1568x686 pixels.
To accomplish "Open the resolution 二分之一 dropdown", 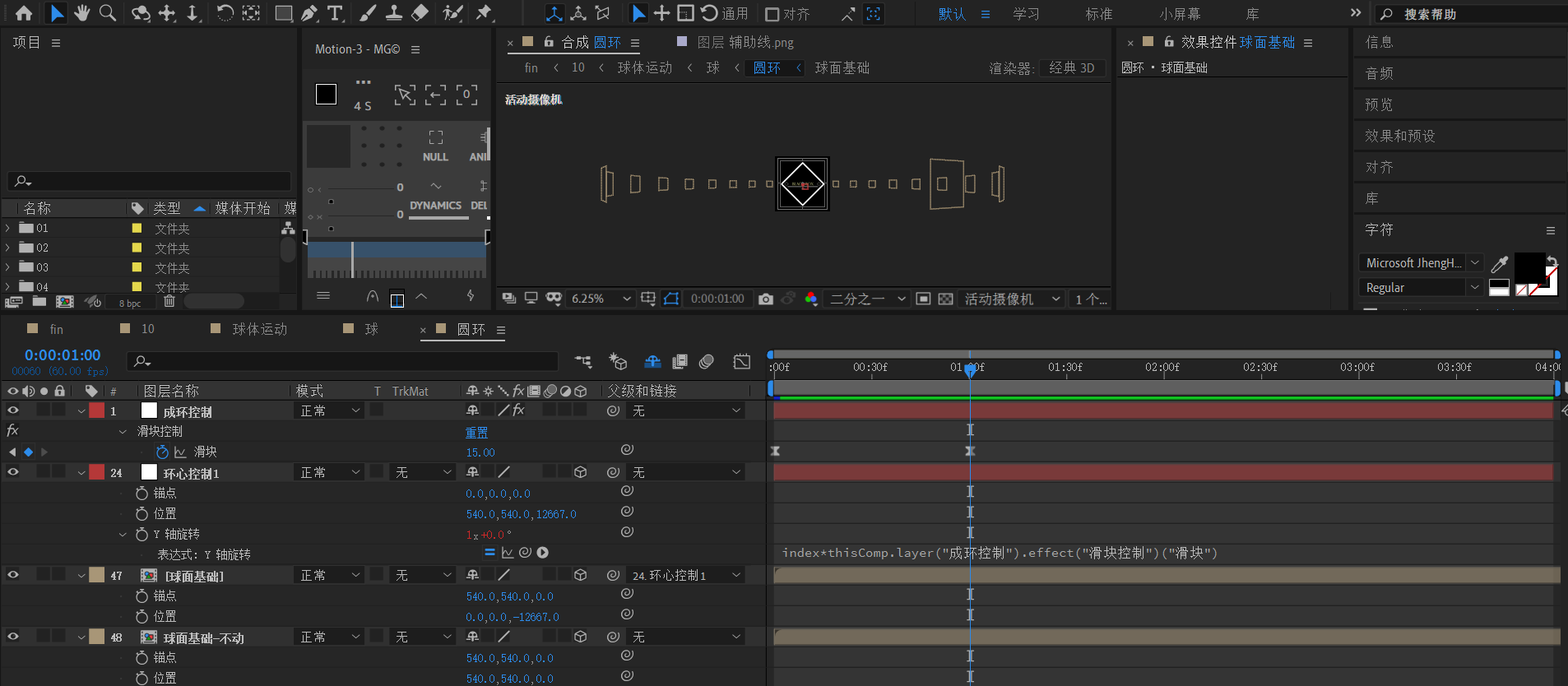I will tap(867, 299).
